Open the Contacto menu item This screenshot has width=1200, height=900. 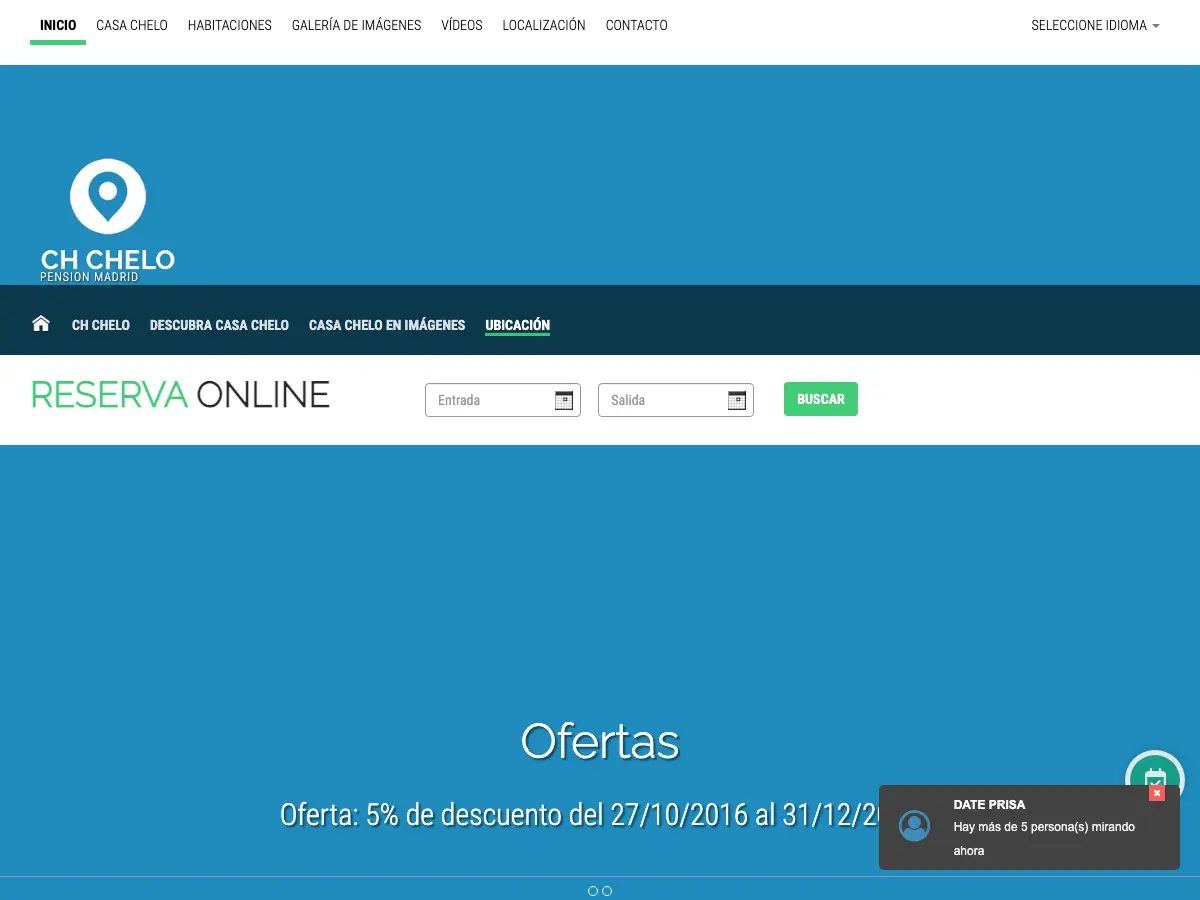(x=637, y=25)
